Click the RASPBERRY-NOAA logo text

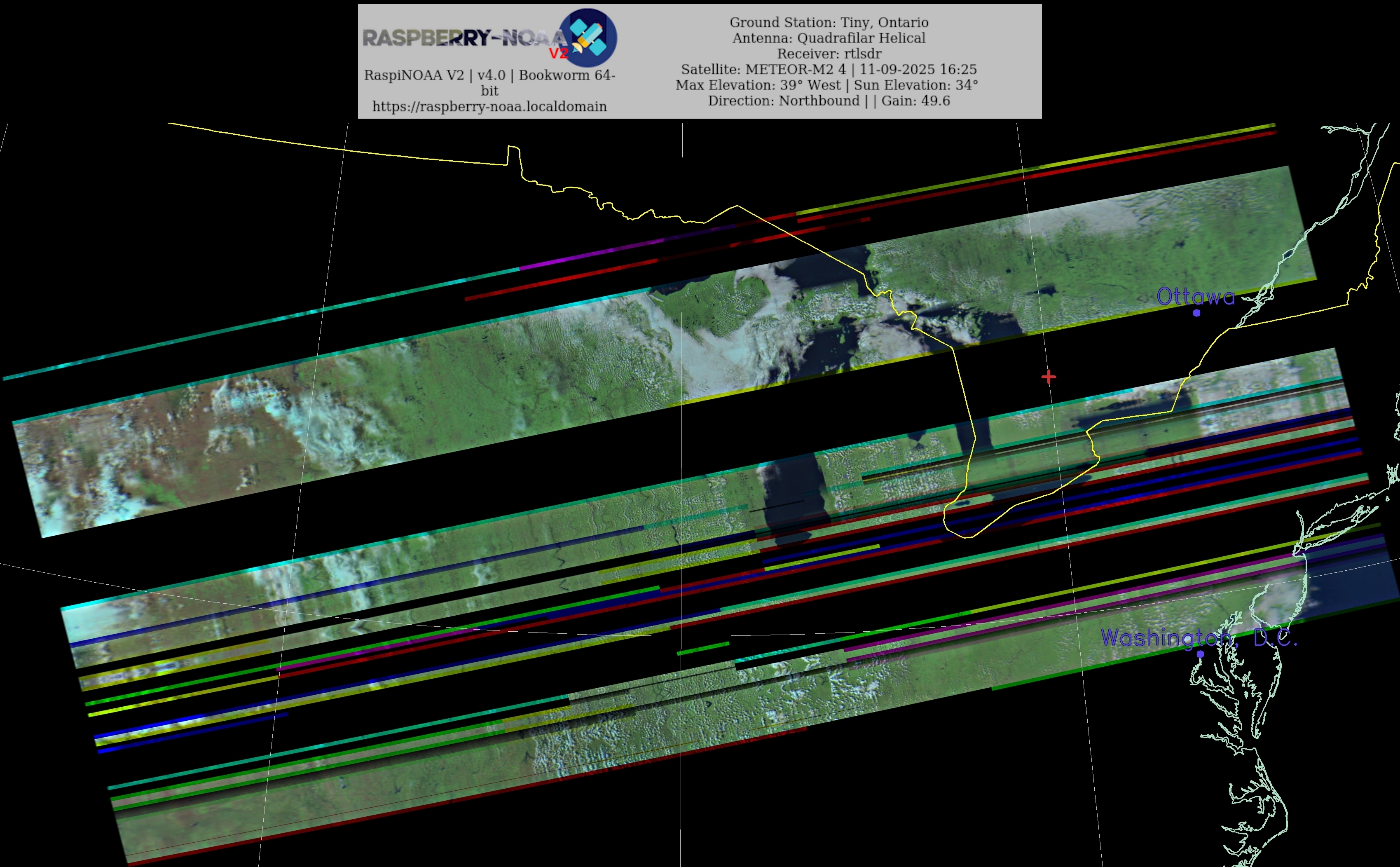(463, 38)
